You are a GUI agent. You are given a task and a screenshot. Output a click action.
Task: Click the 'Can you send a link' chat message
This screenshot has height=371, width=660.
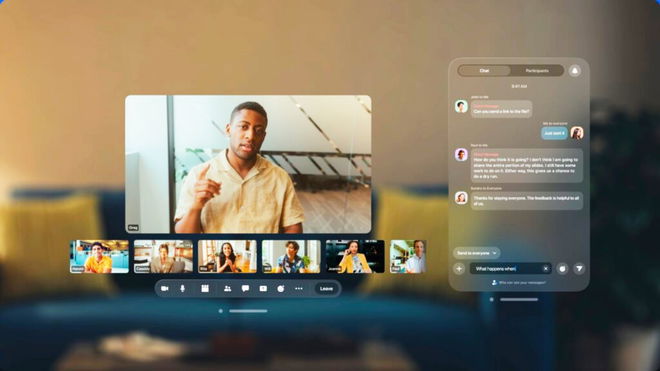tap(501, 109)
